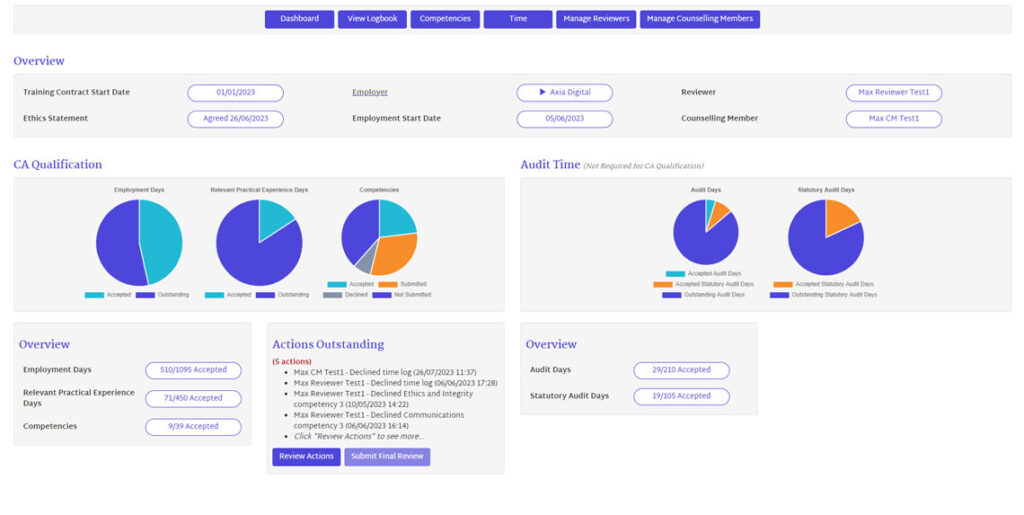Click the Submitted orange legend swatch
The image size is (1024, 515).
(388, 284)
